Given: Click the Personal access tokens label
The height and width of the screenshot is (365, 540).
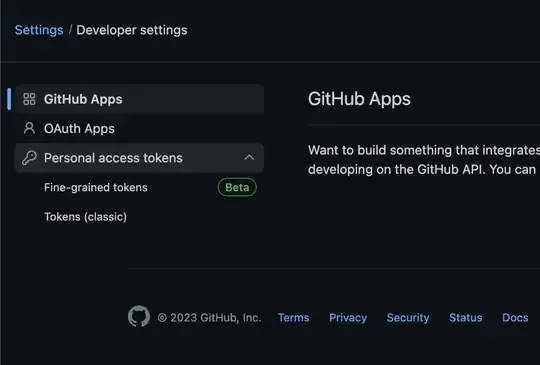Looking at the screenshot, I should (113, 158).
